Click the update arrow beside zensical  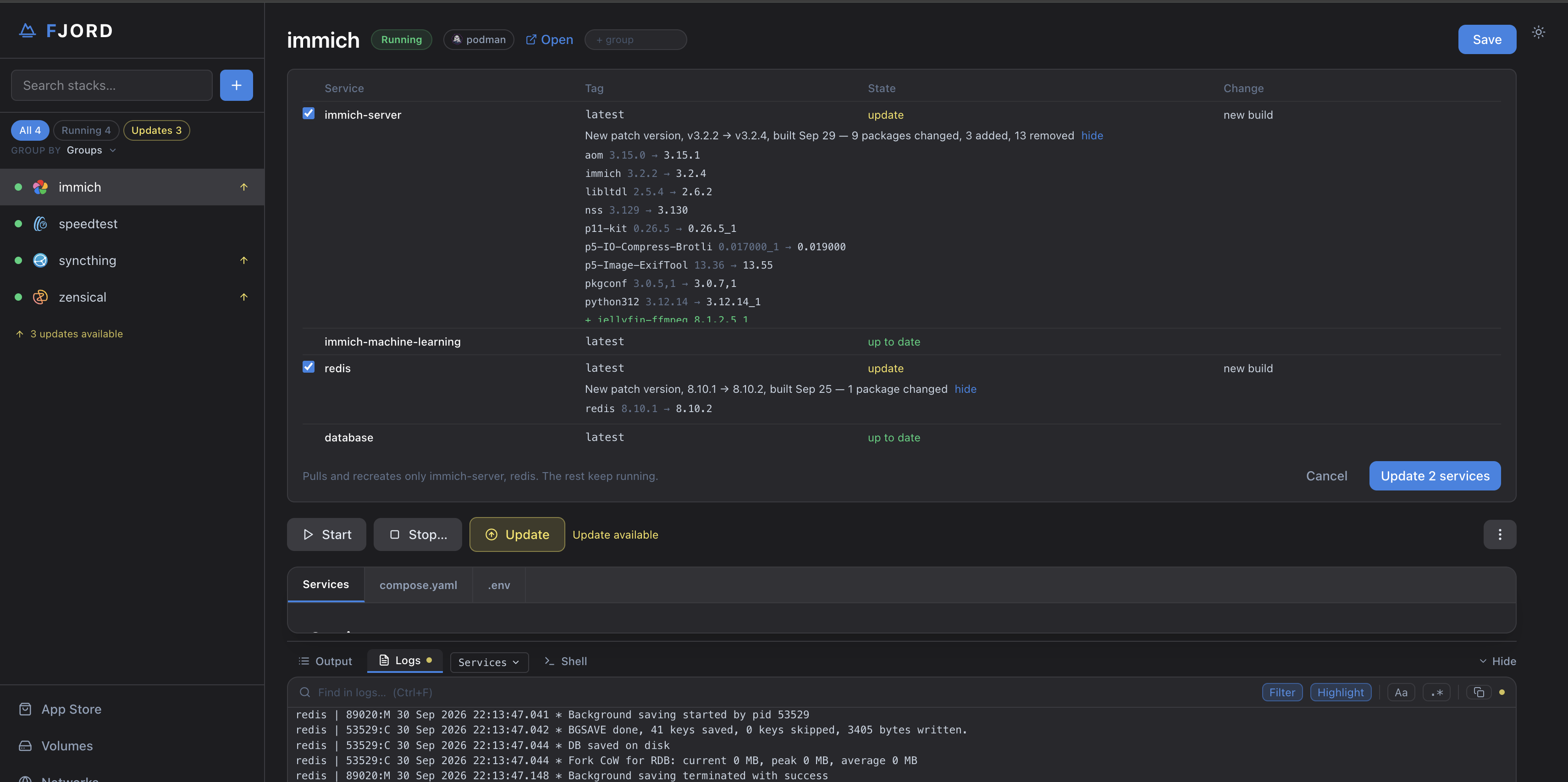pos(243,297)
